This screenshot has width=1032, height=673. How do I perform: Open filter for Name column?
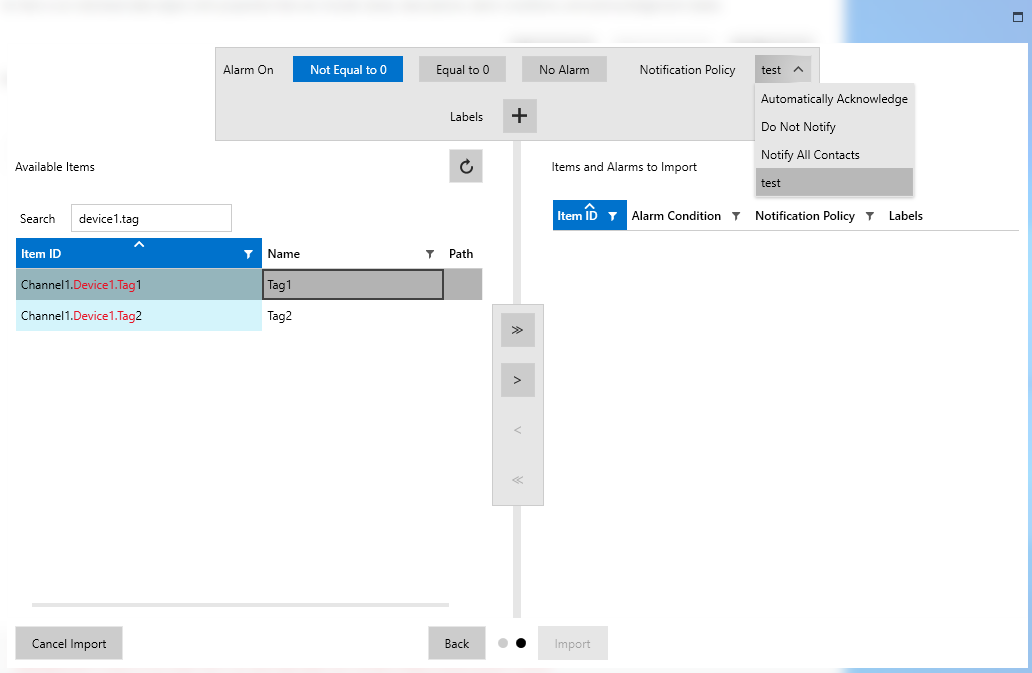tap(430, 254)
